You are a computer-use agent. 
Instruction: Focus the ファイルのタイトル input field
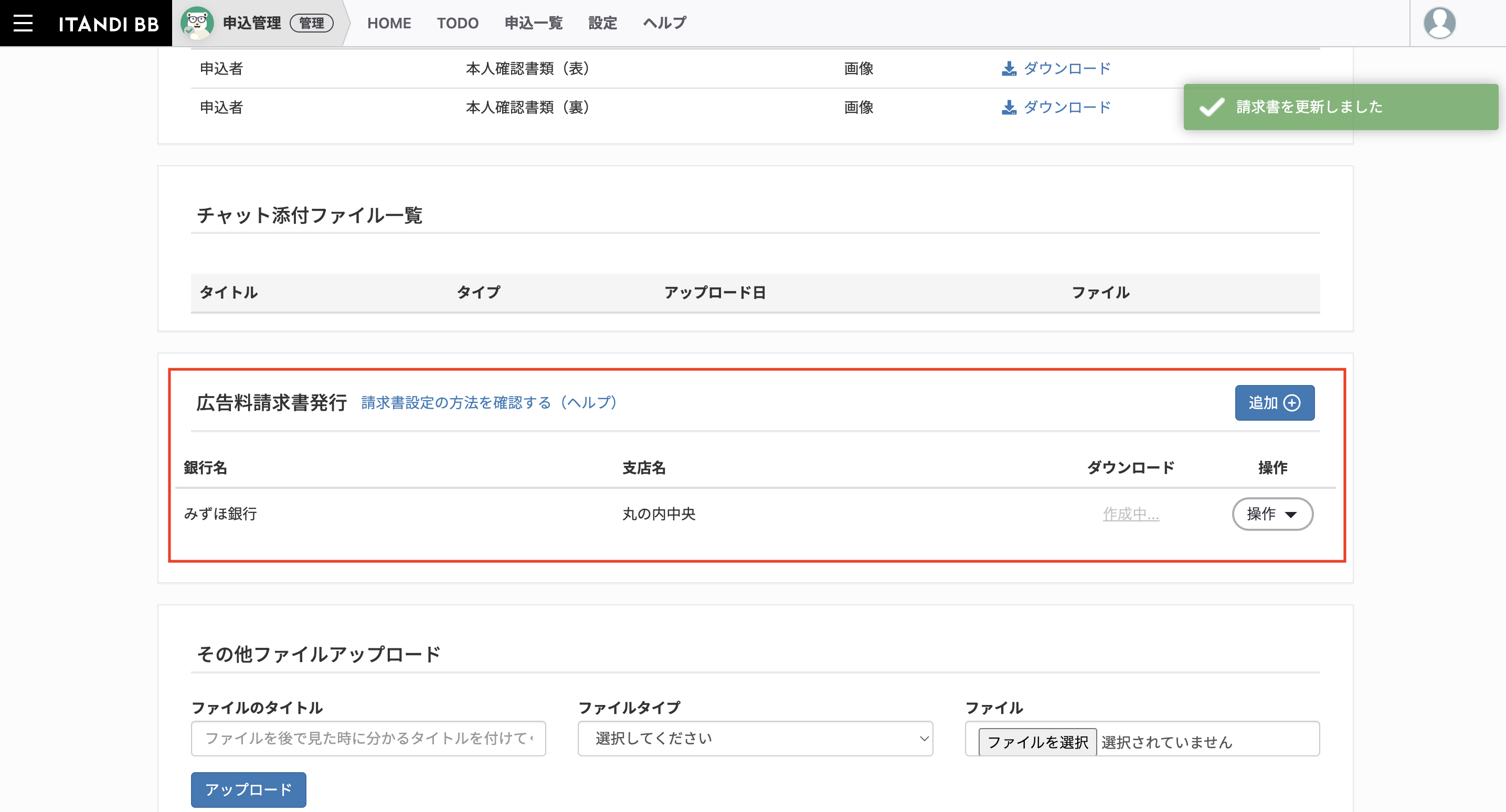point(368,739)
